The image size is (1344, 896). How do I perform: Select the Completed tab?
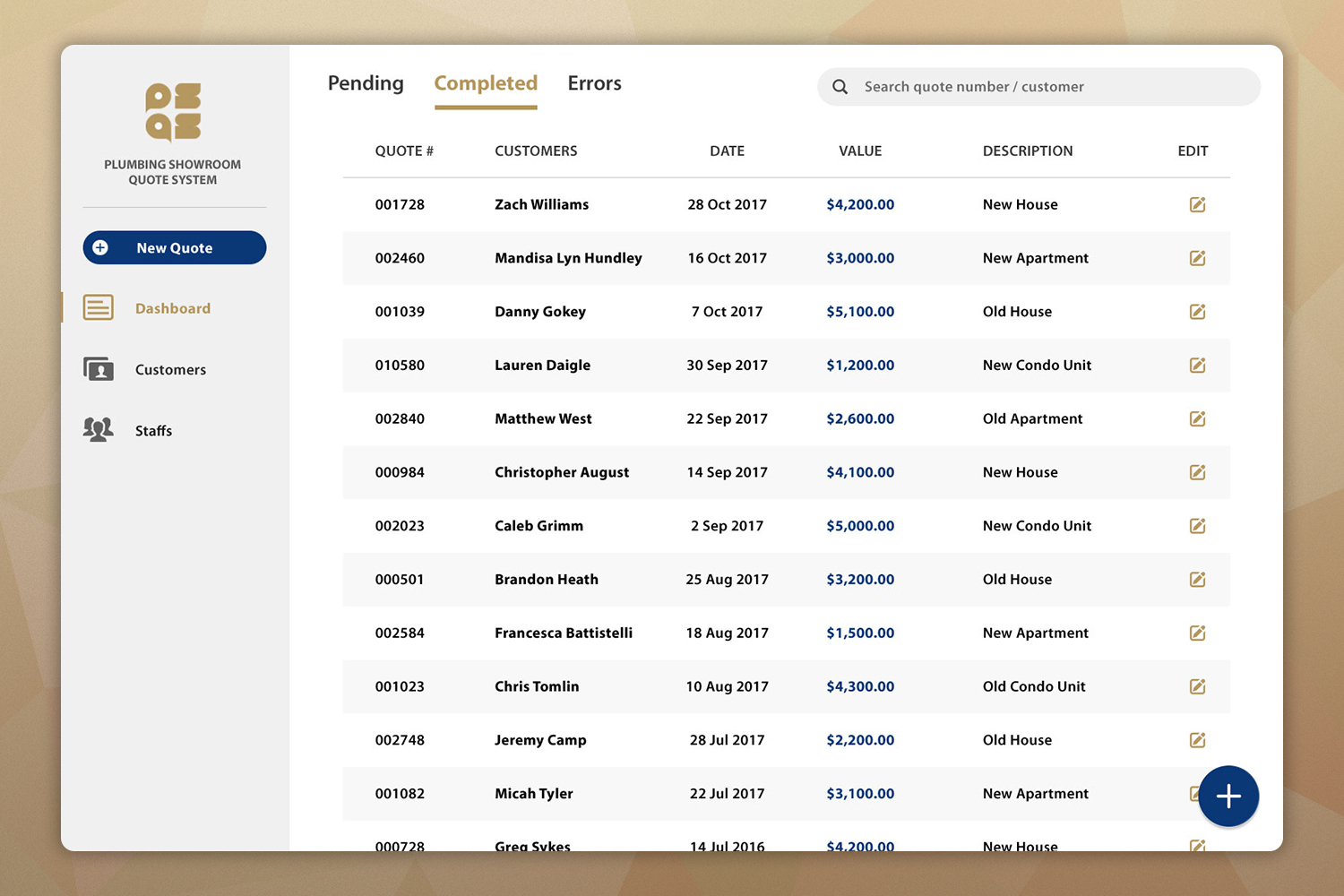[x=486, y=83]
